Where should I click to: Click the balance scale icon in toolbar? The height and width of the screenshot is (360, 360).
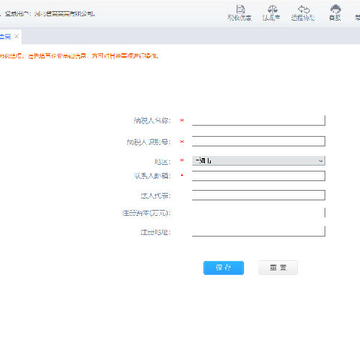point(272,9)
